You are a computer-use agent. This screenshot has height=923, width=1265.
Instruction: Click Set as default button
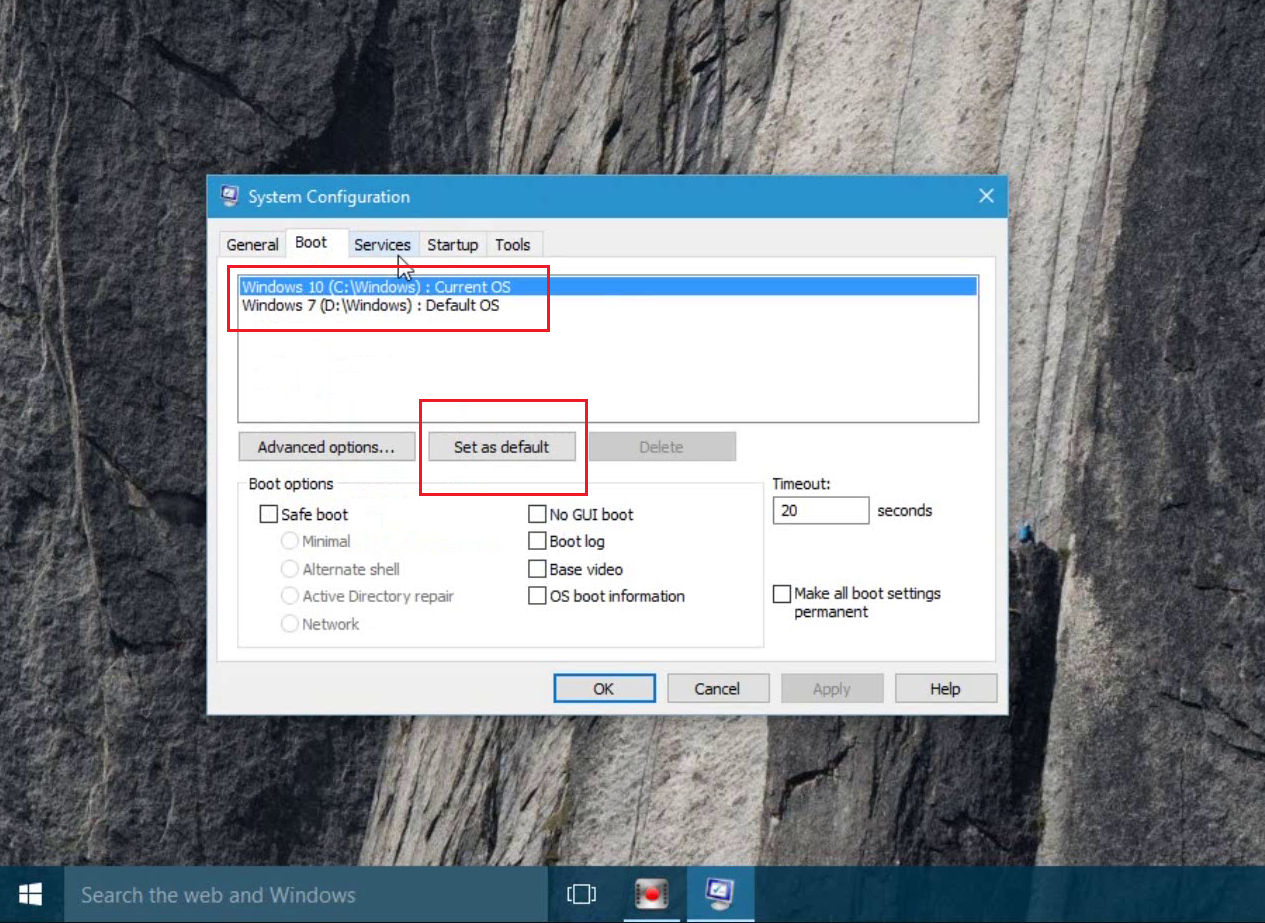pos(502,447)
